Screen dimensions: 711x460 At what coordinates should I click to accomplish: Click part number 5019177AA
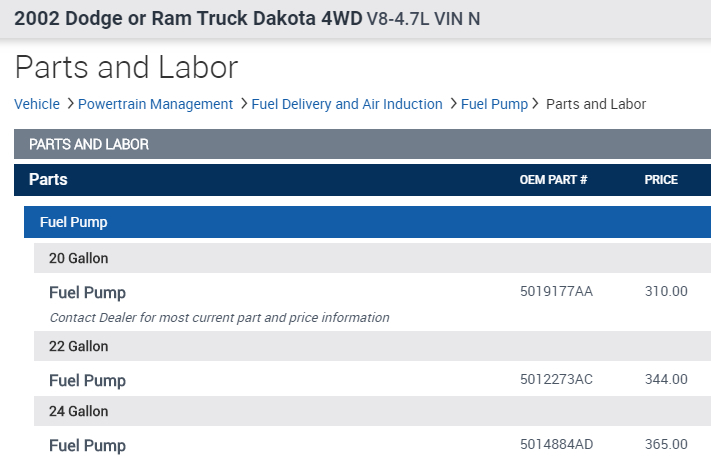556,291
